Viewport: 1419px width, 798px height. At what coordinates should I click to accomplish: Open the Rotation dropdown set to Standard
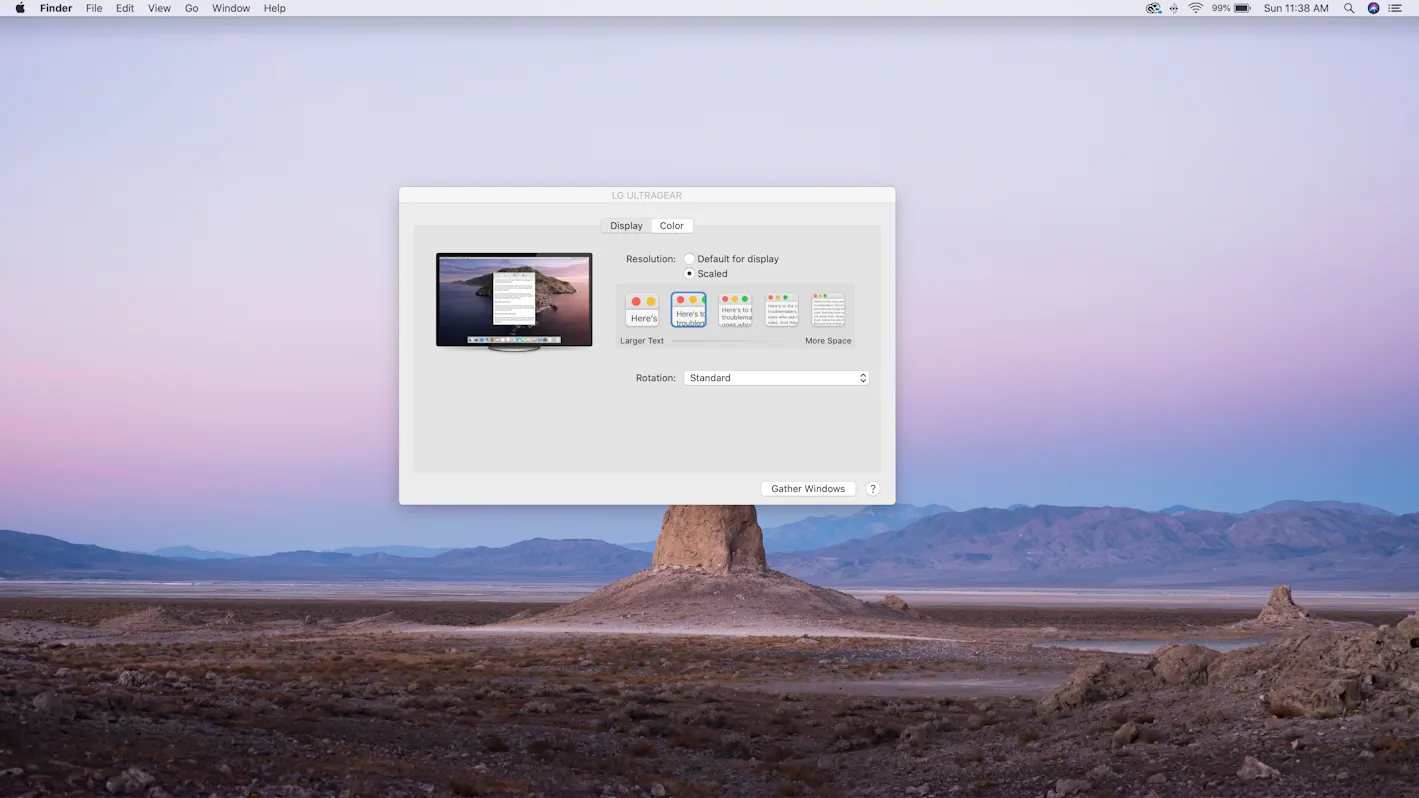pos(776,378)
